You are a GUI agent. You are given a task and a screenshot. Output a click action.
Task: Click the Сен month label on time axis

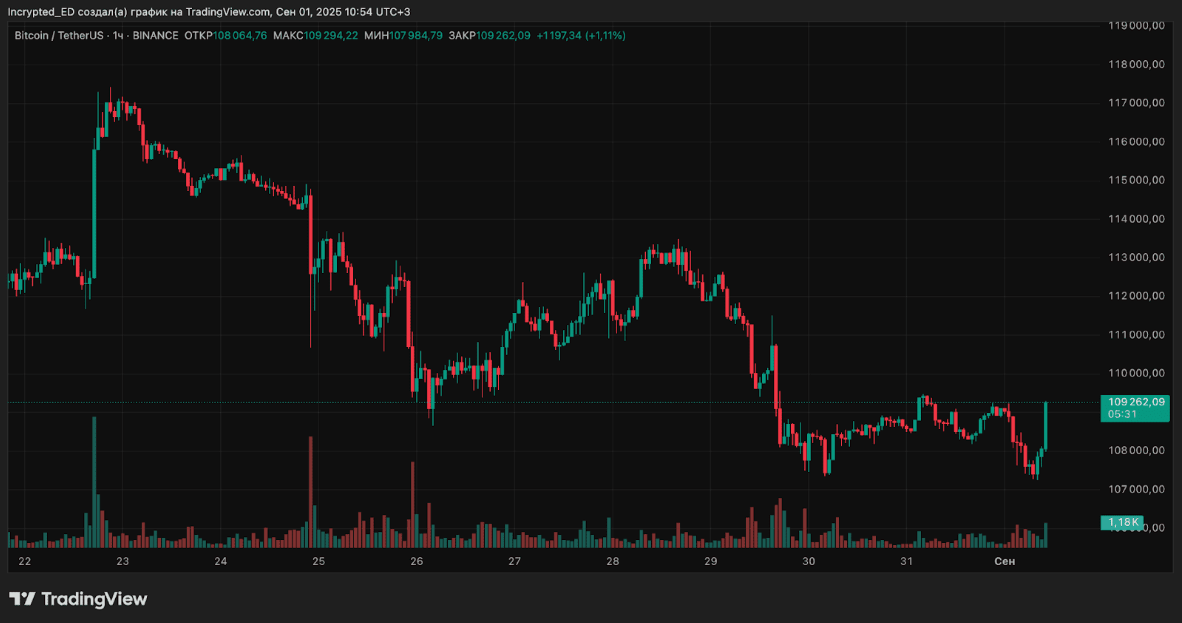(x=1005, y=561)
